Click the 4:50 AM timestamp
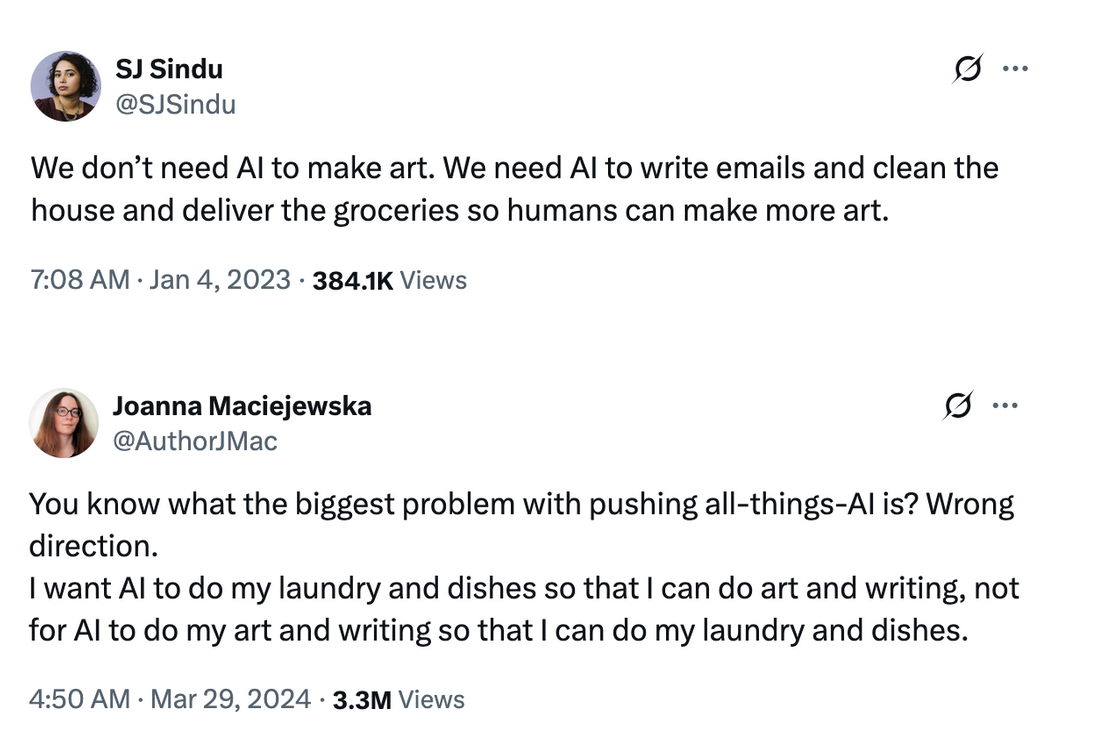 [80, 699]
